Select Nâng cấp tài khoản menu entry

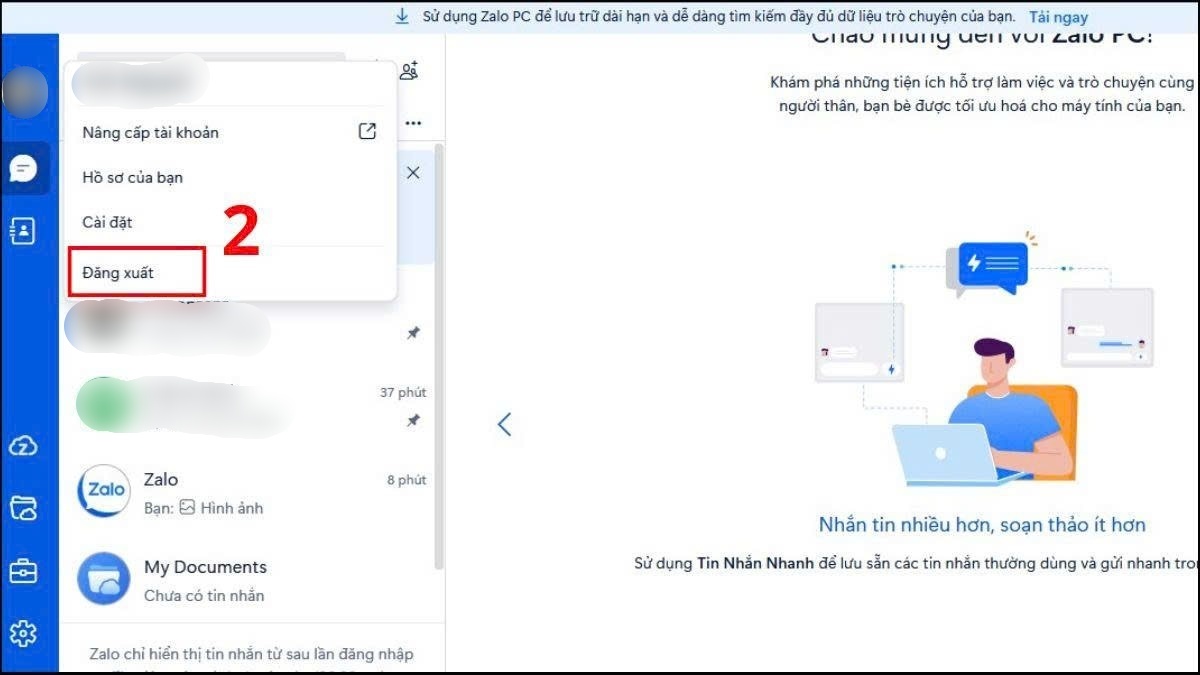(x=230, y=132)
